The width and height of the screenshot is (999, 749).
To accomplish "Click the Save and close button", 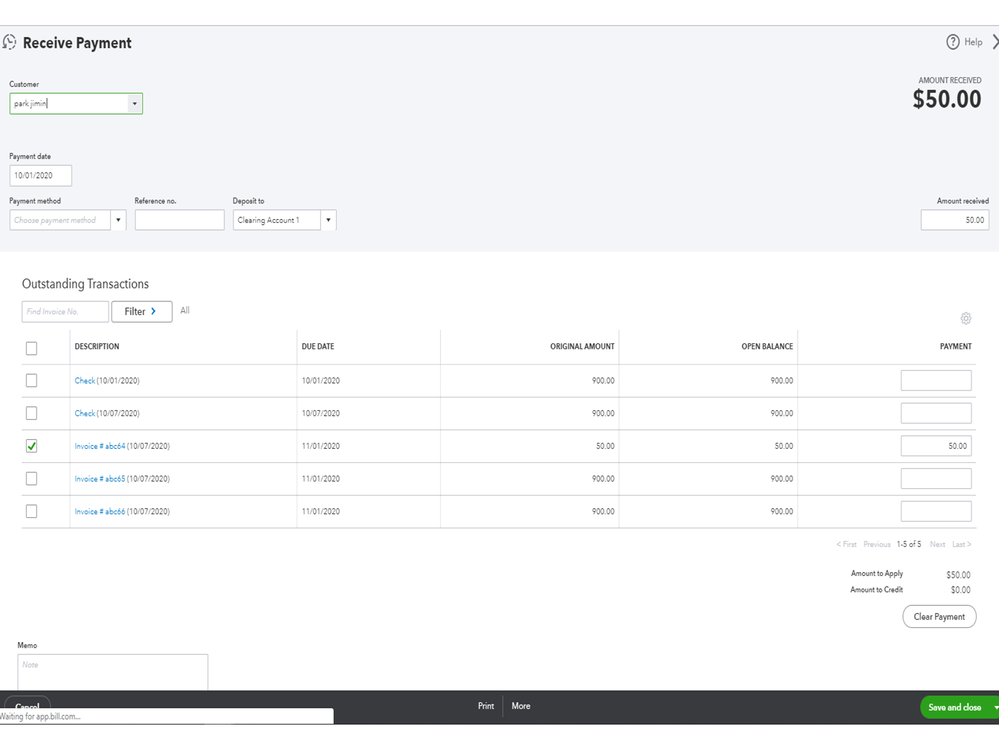I will pyautogui.click(x=954, y=708).
